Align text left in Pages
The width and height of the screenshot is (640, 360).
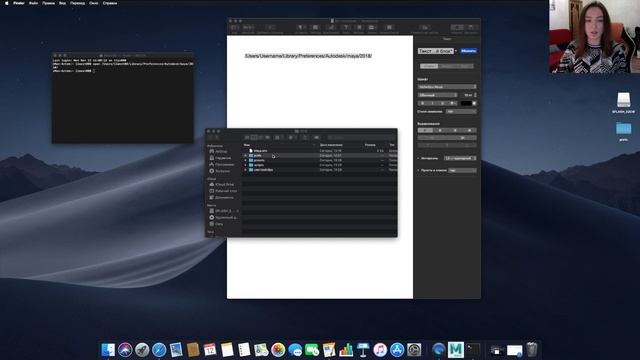(x=425, y=131)
